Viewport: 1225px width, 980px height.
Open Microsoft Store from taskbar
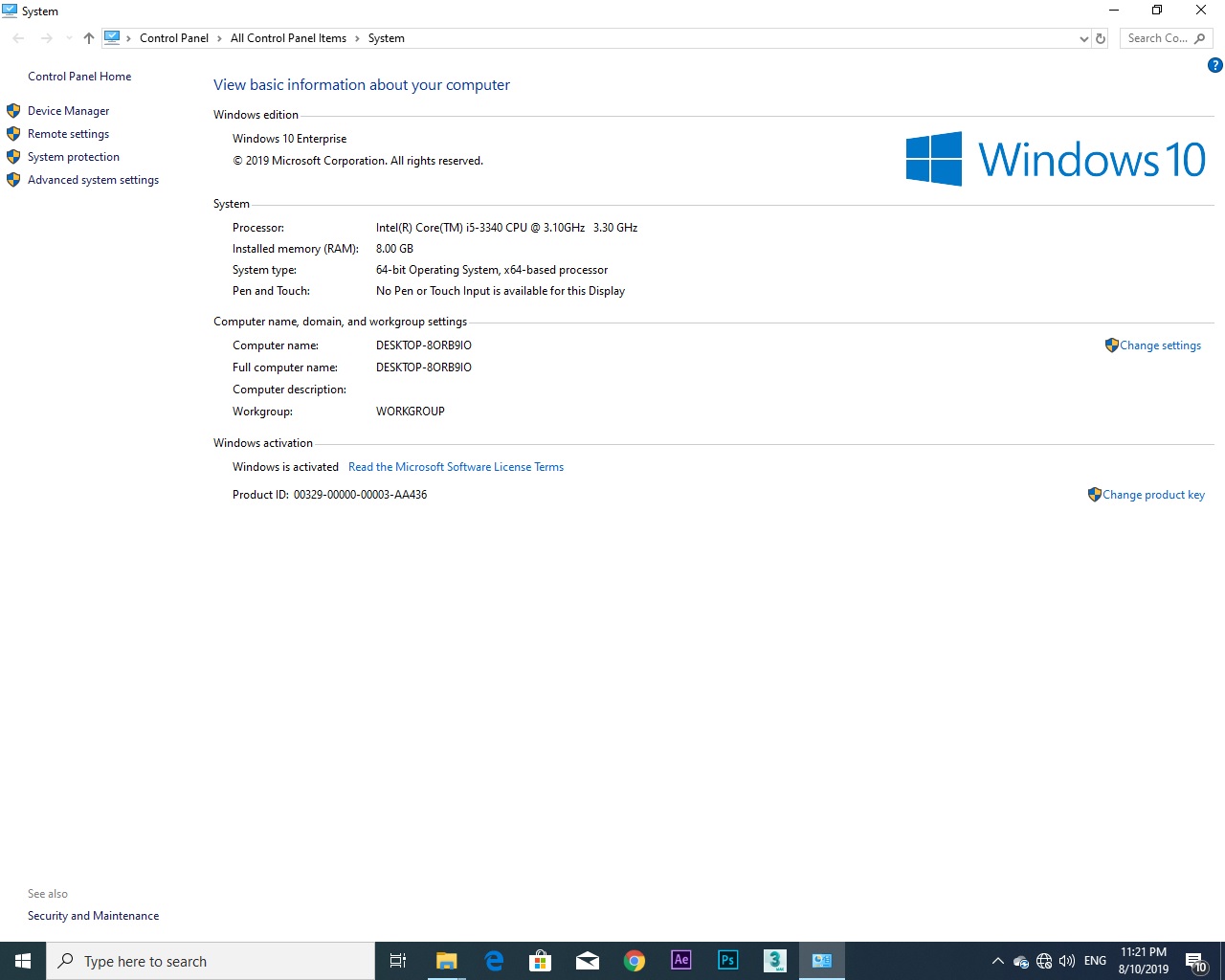(541, 961)
